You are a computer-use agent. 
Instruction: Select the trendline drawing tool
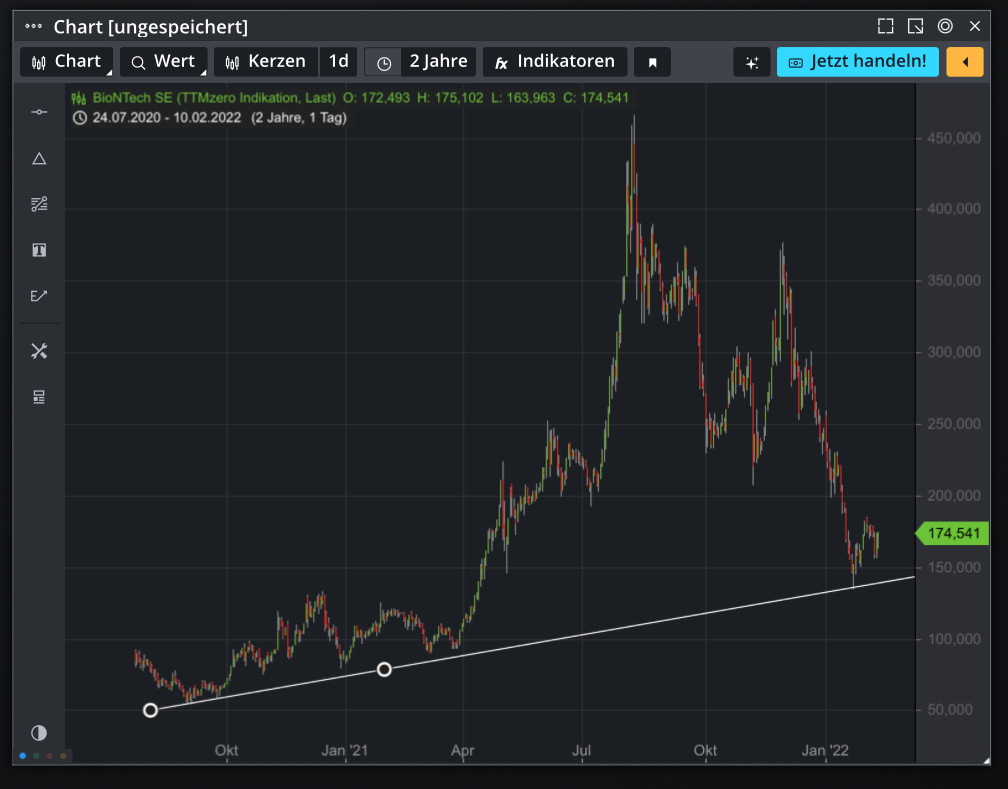click(39, 296)
